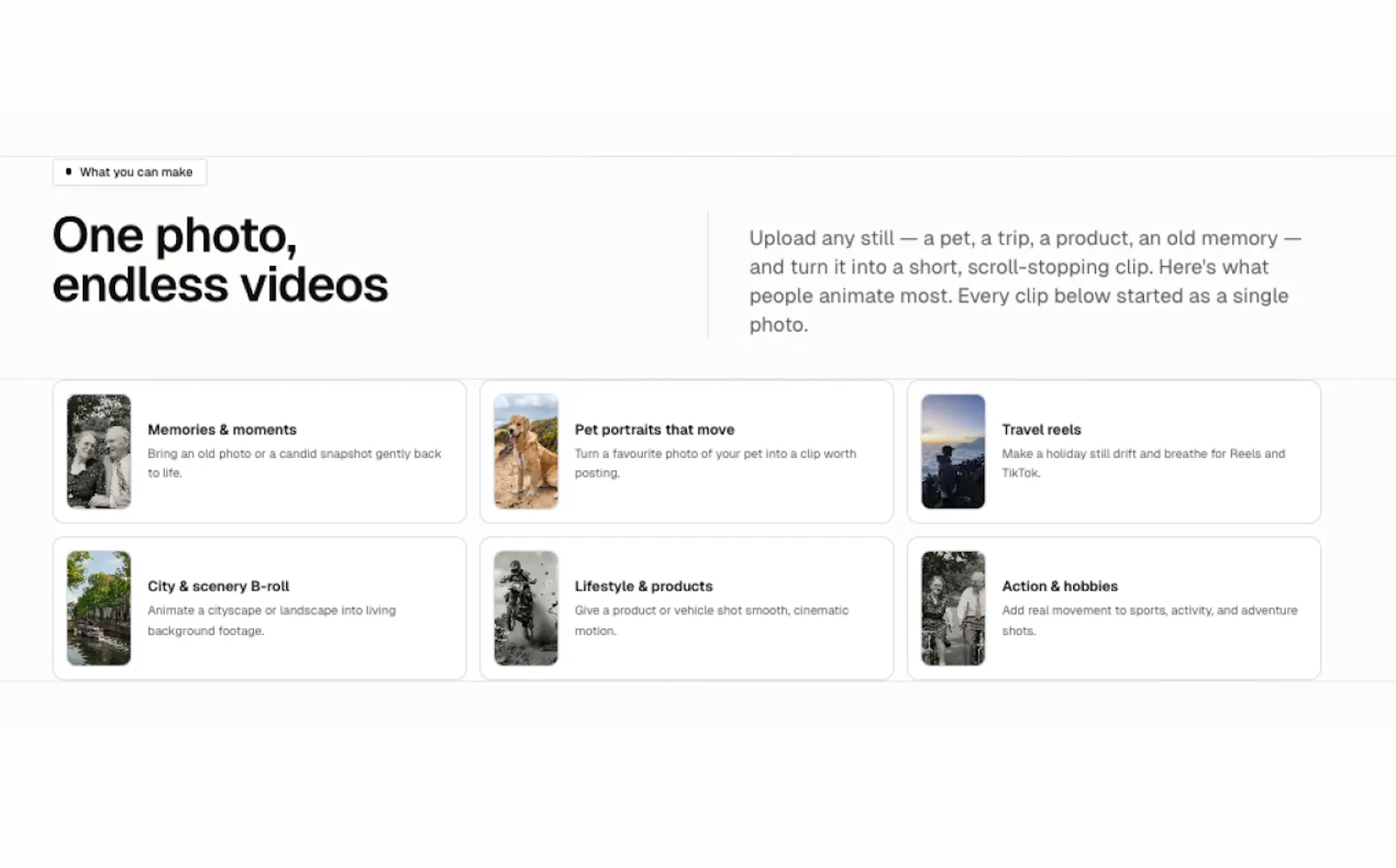
Task: Open the Action & hobbies cyclists thumbnail
Action: (x=953, y=608)
